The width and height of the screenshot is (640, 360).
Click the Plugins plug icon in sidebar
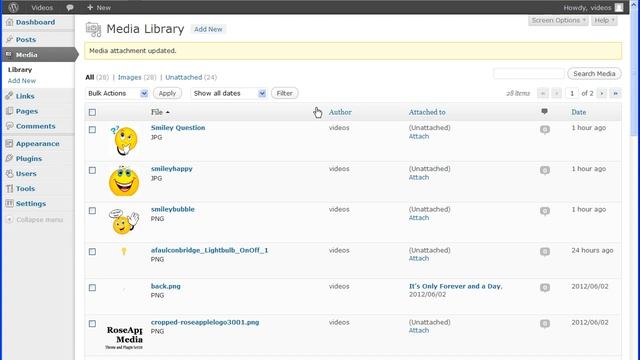9,158
